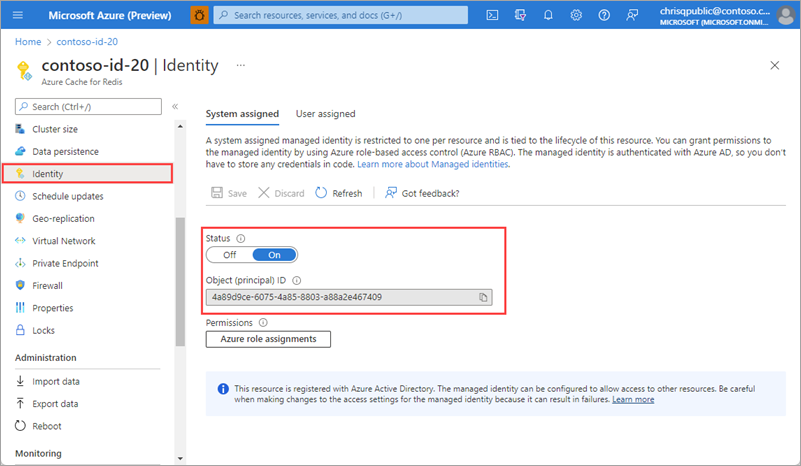Switch to User assigned tab

[325, 114]
